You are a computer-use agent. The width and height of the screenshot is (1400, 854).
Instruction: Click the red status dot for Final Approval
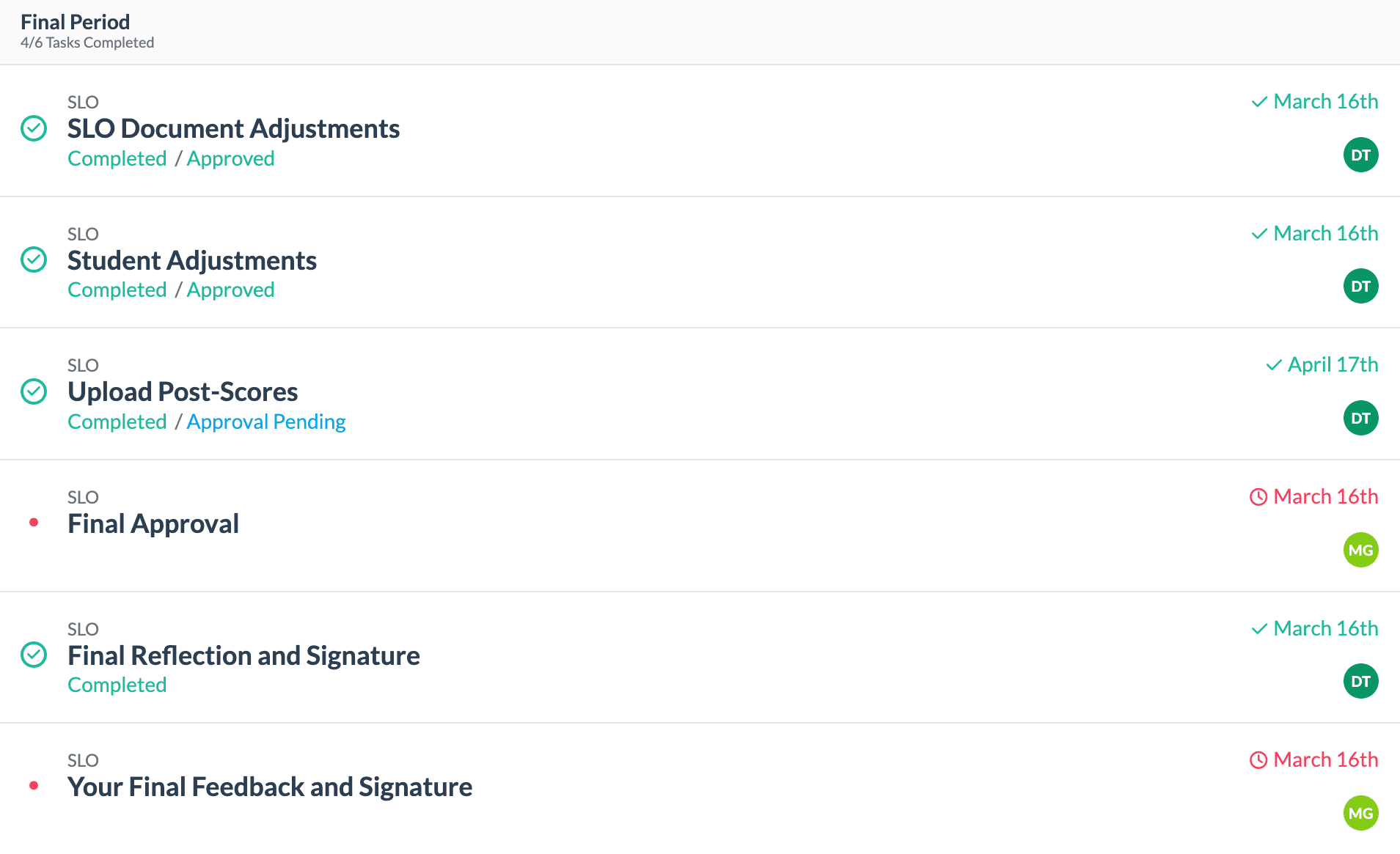(x=34, y=523)
